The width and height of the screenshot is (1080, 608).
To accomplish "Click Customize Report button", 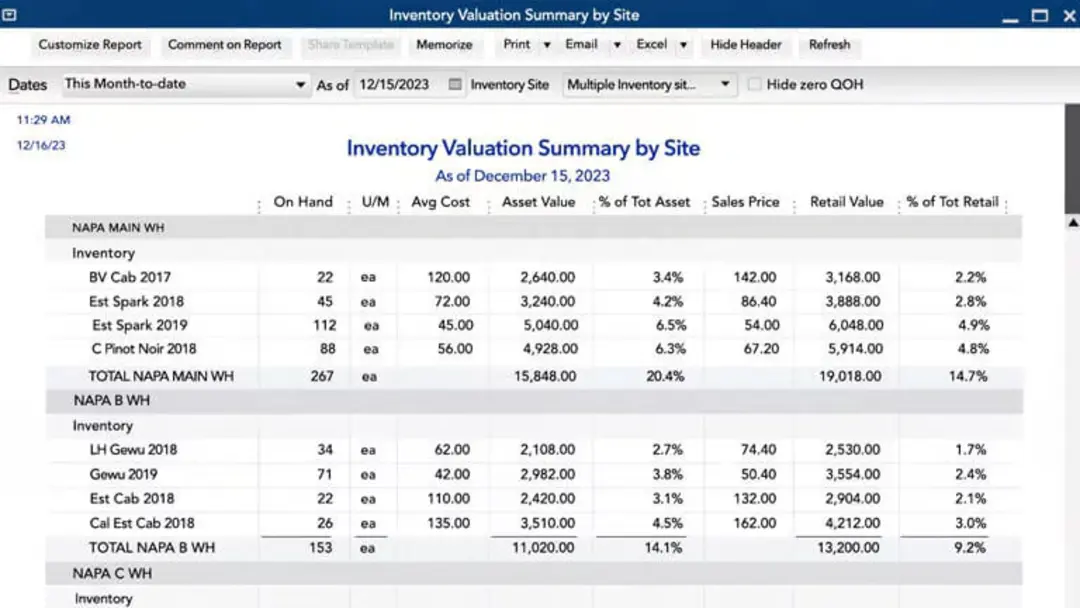I will click(90, 45).
